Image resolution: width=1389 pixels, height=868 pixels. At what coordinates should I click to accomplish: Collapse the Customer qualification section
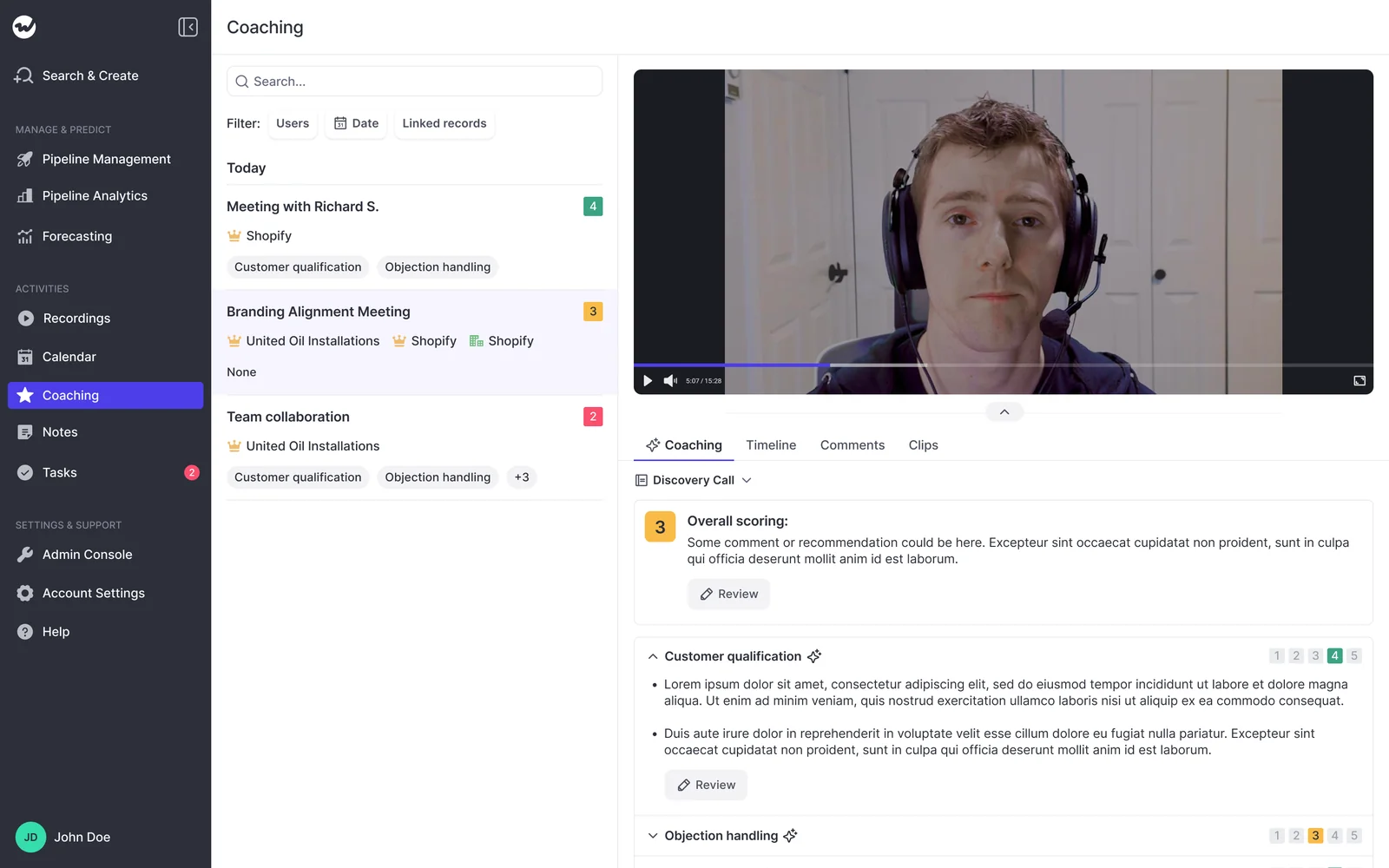click(653, 657)
